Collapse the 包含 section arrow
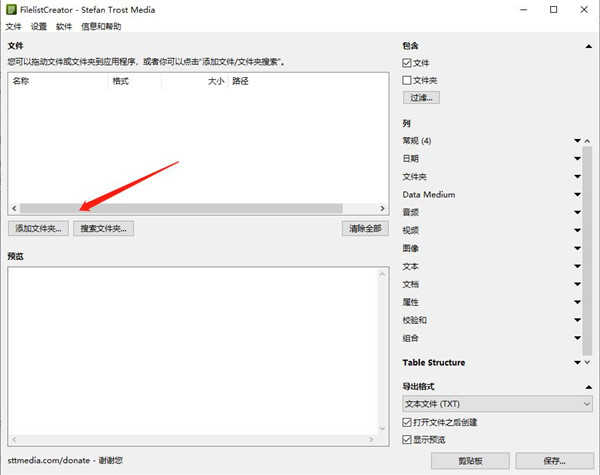The height and width of the screenshot is (475, 600). click(x=589, y=46)
